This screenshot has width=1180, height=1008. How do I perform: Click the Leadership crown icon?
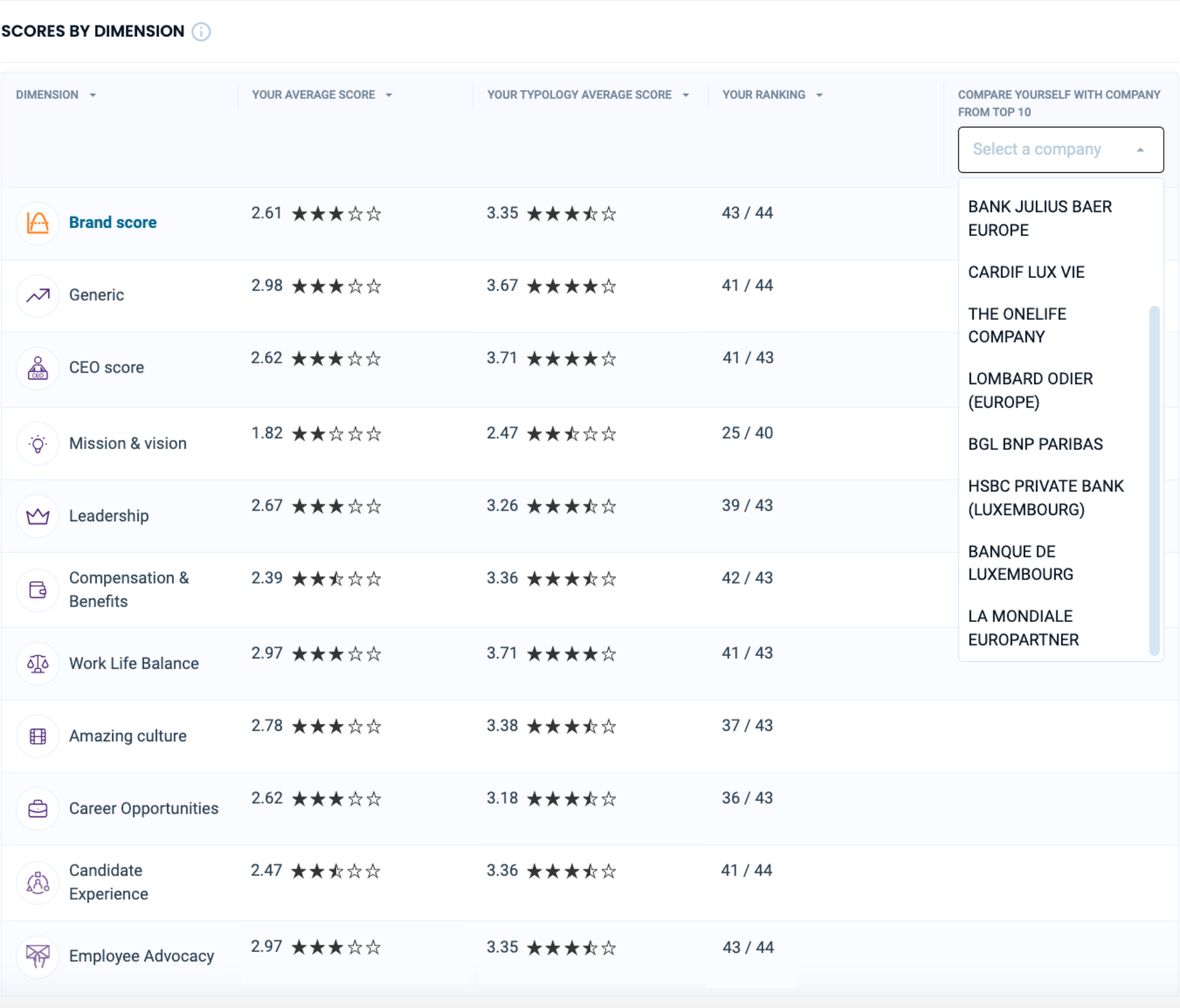click(x=38, y=516)
